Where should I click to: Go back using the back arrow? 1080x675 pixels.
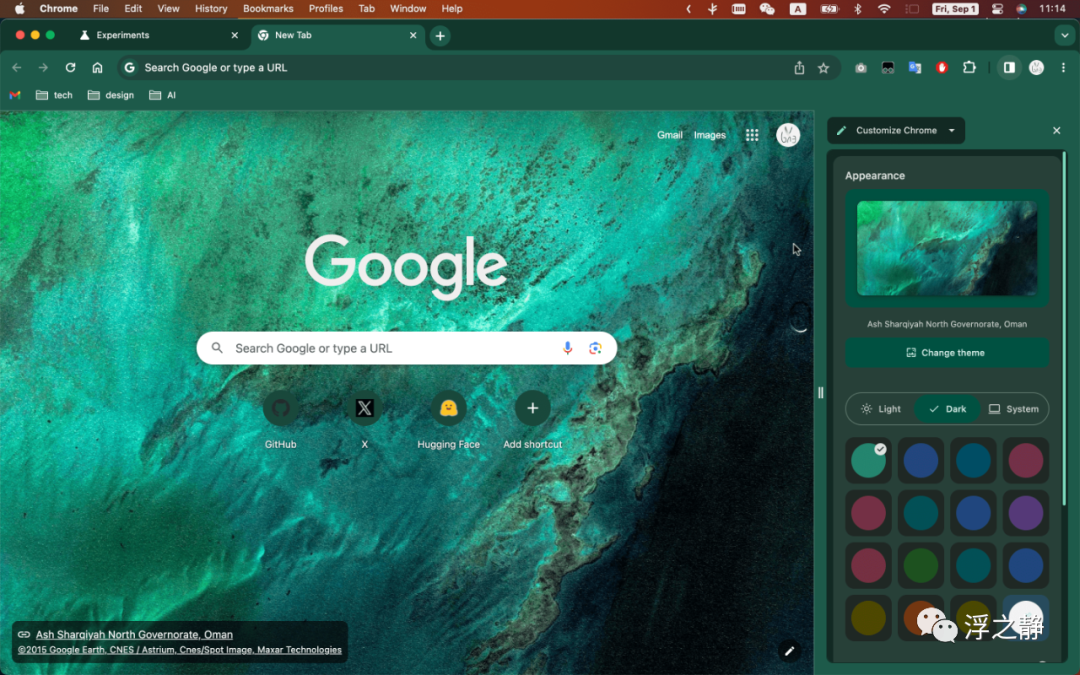(17, 68)
